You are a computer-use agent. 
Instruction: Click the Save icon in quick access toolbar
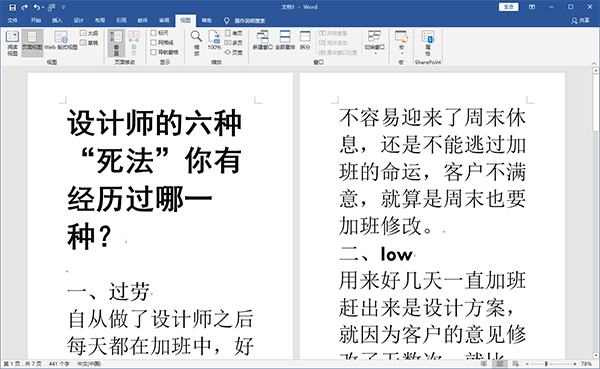(x=12, y=7)
